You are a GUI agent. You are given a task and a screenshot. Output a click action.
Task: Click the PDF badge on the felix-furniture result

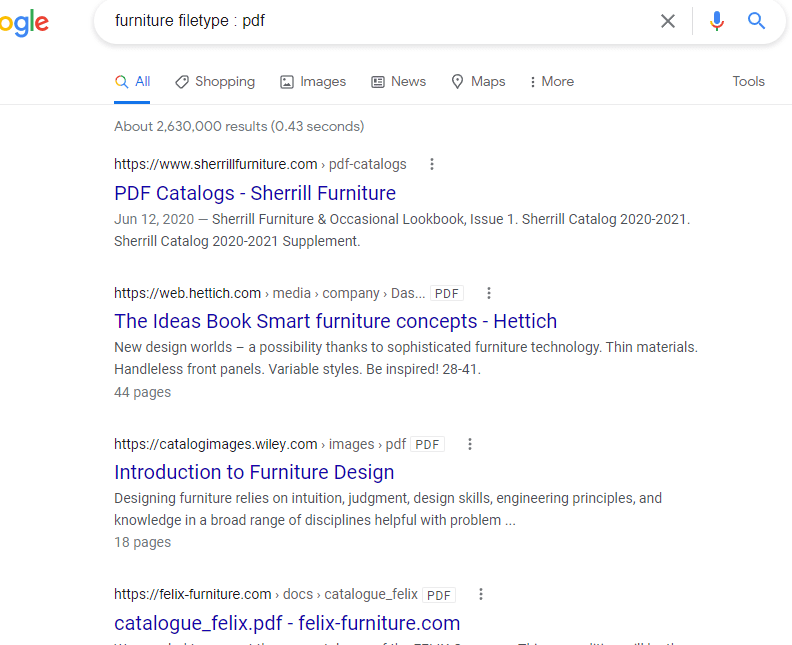(439, 595)
